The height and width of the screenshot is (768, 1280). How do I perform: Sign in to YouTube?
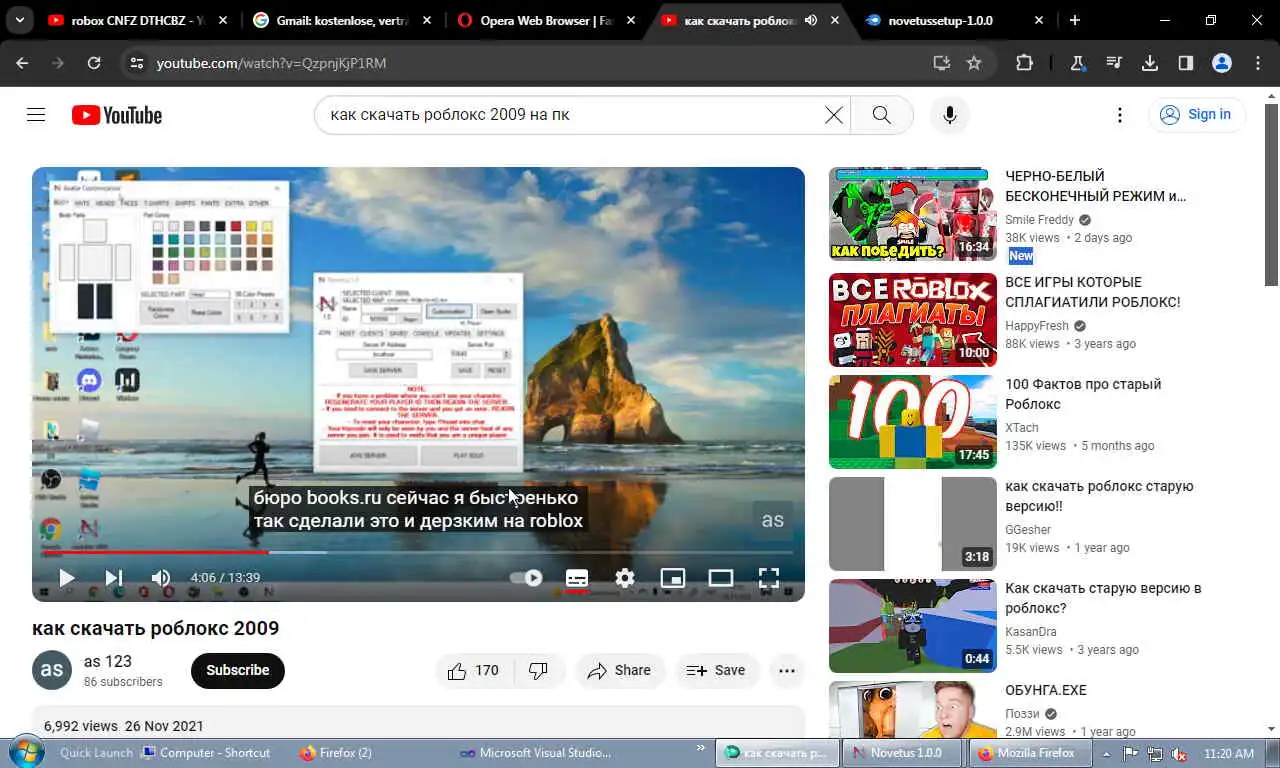click(1197, 115)
